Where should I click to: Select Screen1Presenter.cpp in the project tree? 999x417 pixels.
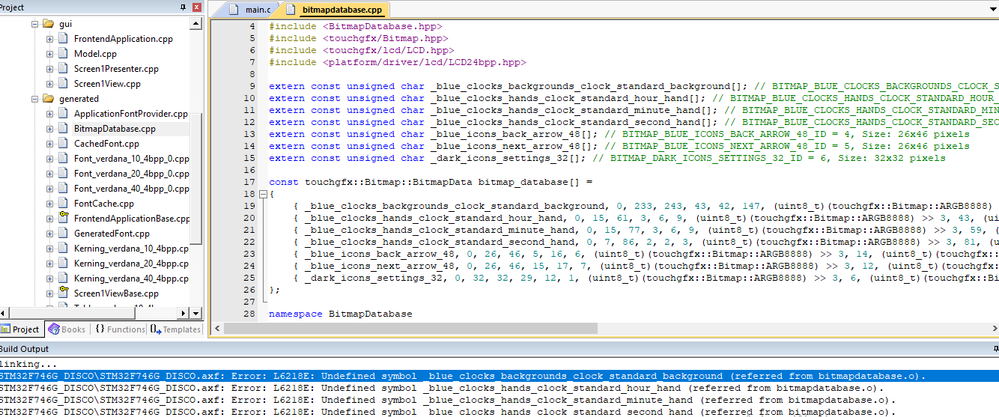click(115, 69)
